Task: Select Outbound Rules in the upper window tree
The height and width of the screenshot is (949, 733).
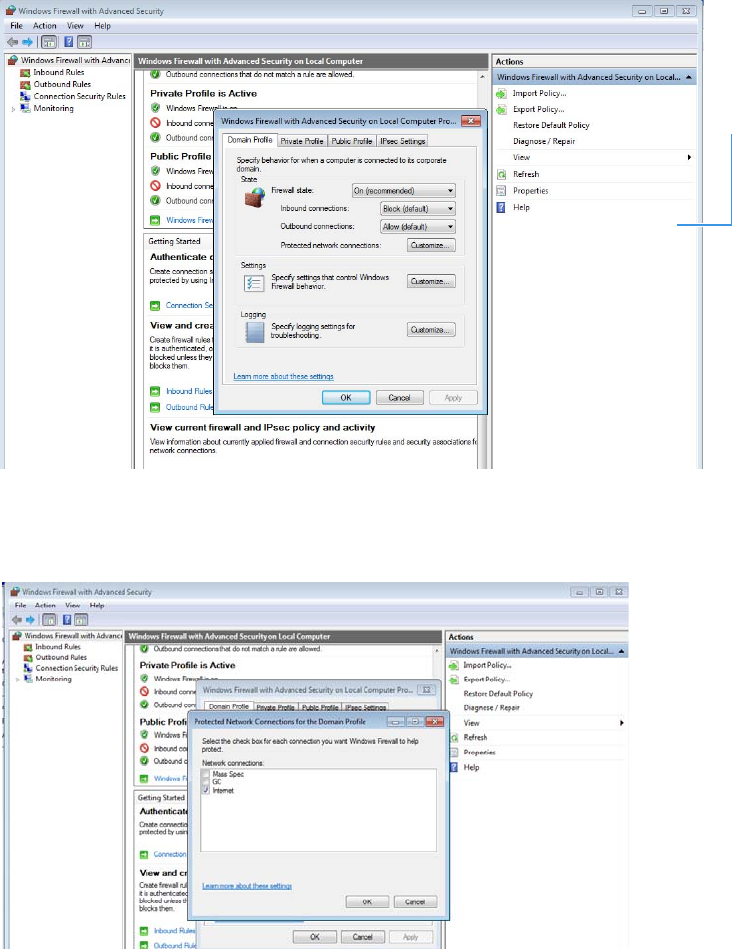Action: click(x=62, y=84)
